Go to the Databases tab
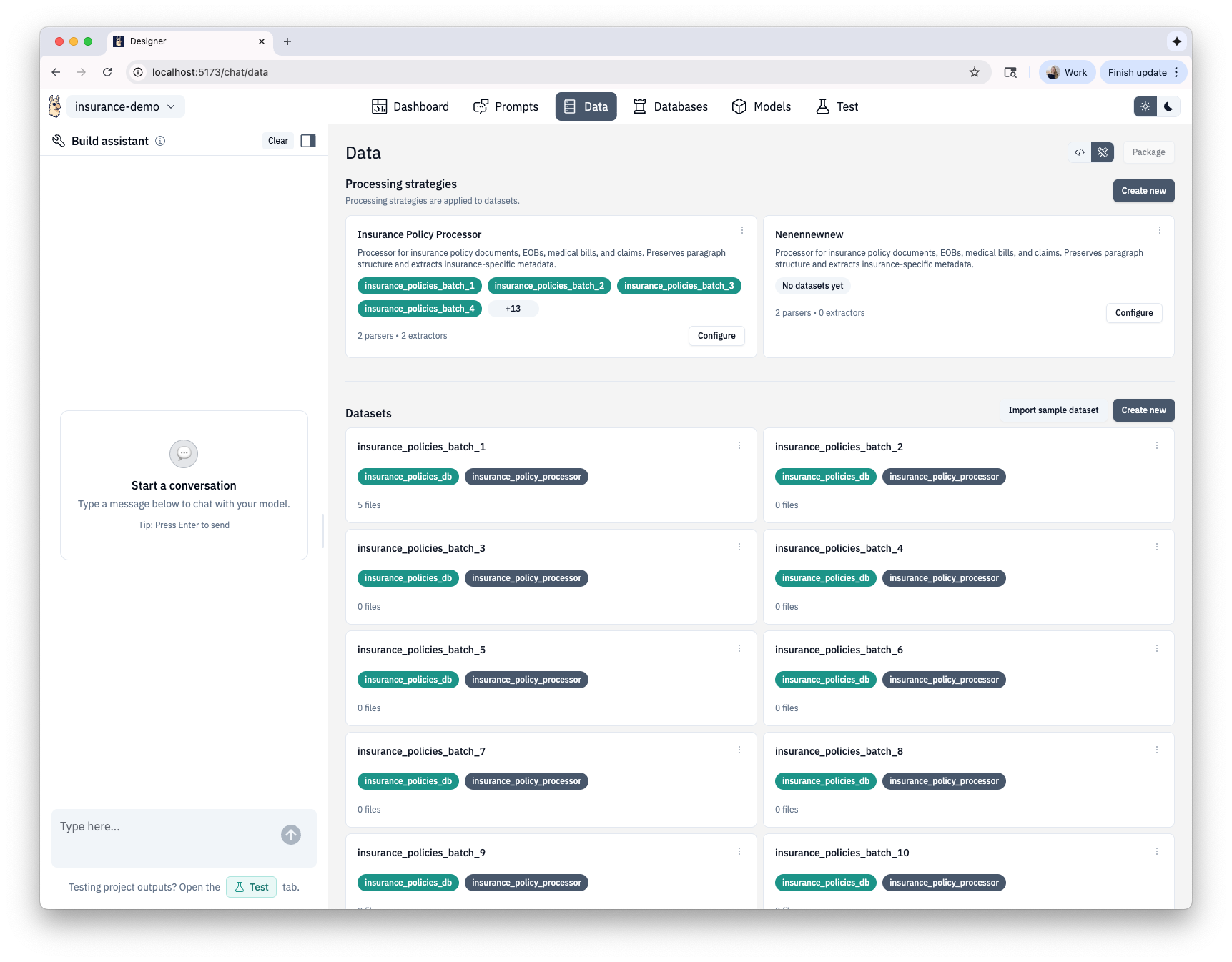The width and height of the screenshot is (1232, 962). tap(670, 106)
